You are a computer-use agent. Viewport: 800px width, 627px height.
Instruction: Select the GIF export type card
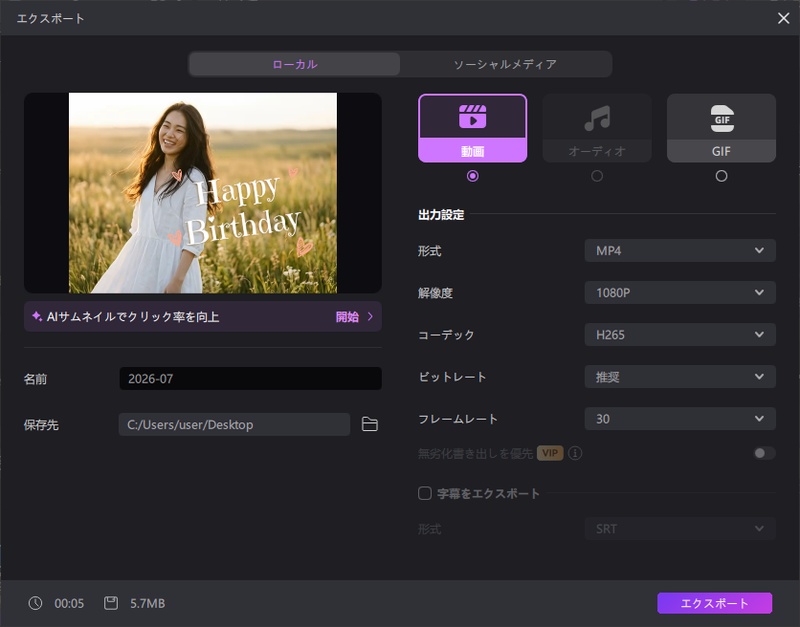[x=721, y=128]
